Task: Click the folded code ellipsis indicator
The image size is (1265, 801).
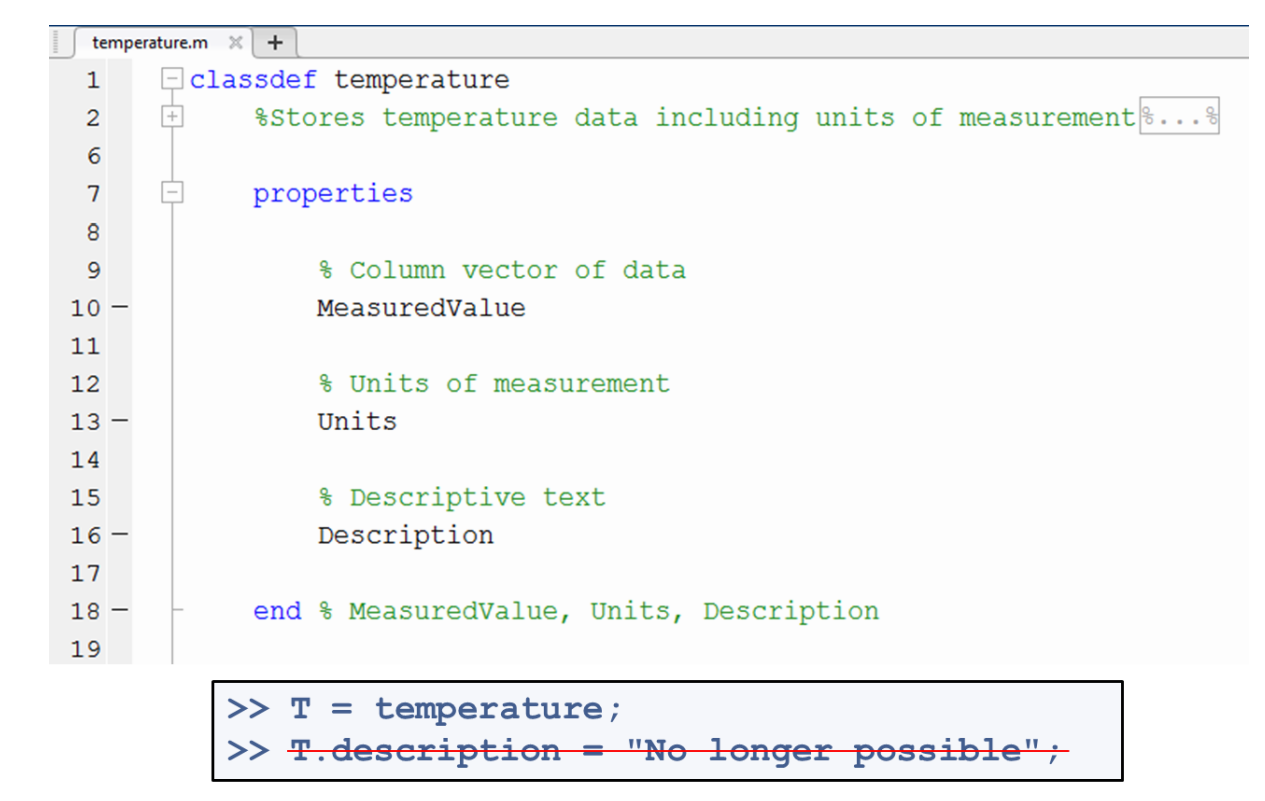Action: (1180, 118)
